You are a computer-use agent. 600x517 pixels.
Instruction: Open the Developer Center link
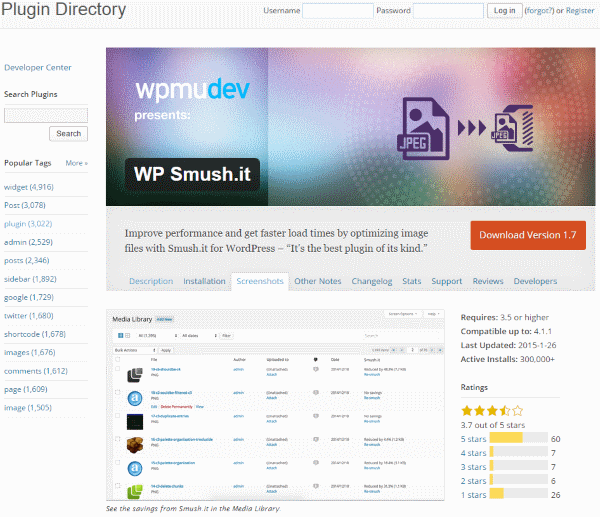click(38, 68)
